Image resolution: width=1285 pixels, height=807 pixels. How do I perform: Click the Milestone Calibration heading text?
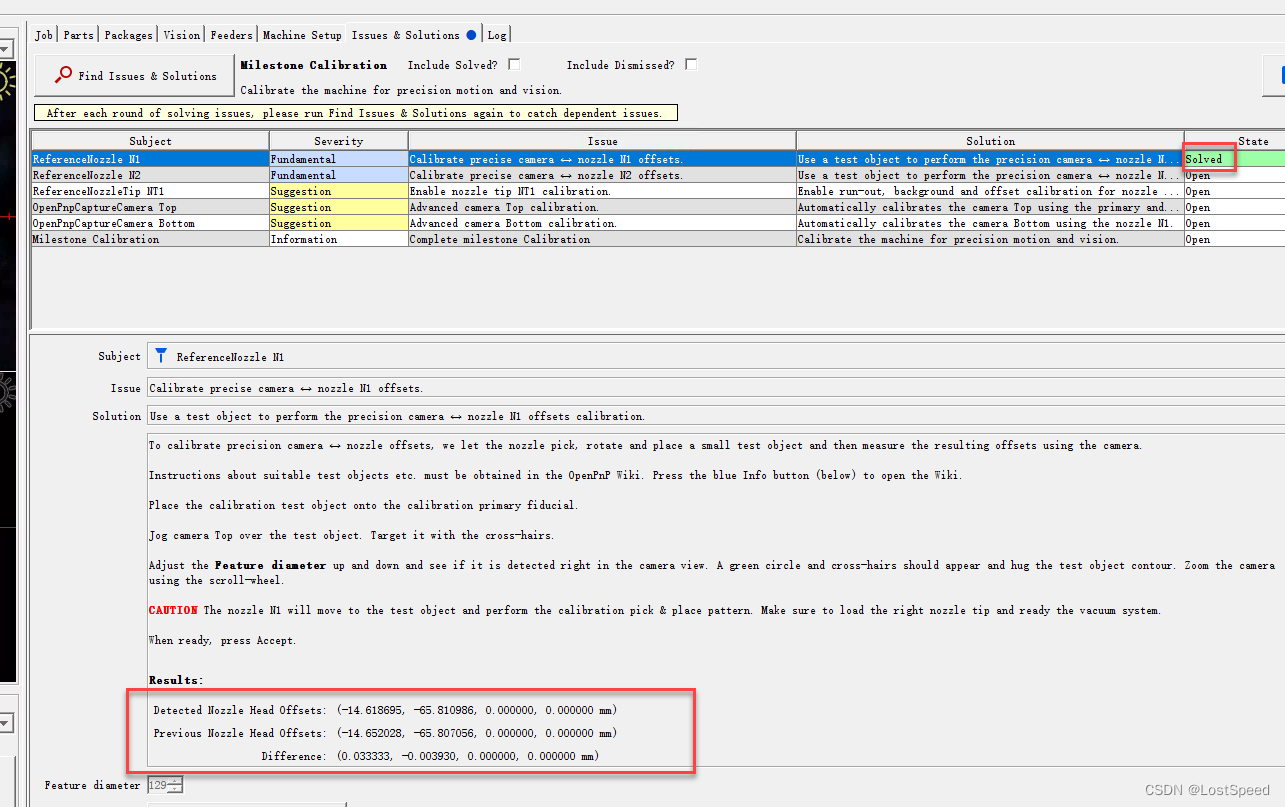click(x=314, y=65)
